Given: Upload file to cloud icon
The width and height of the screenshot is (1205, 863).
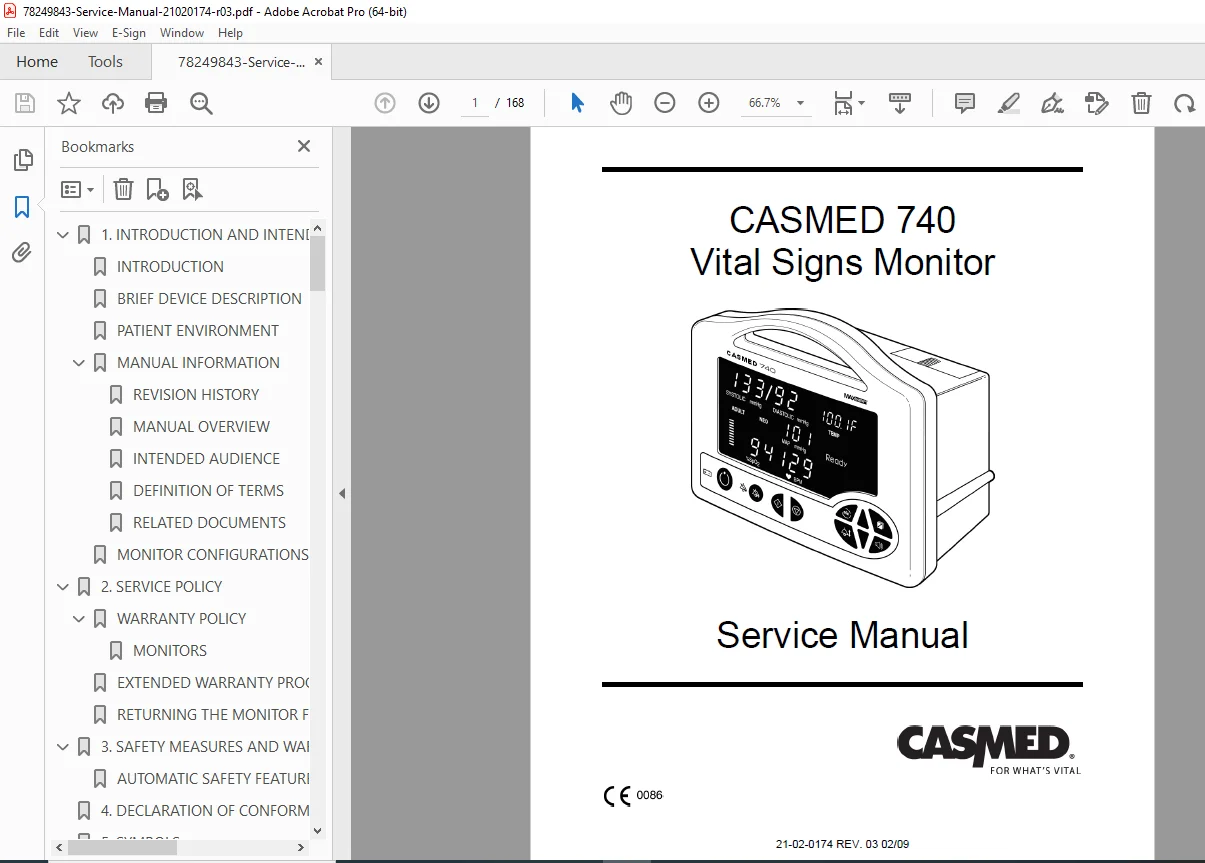Looking at the screenshot, I should (x=113, y=103).
